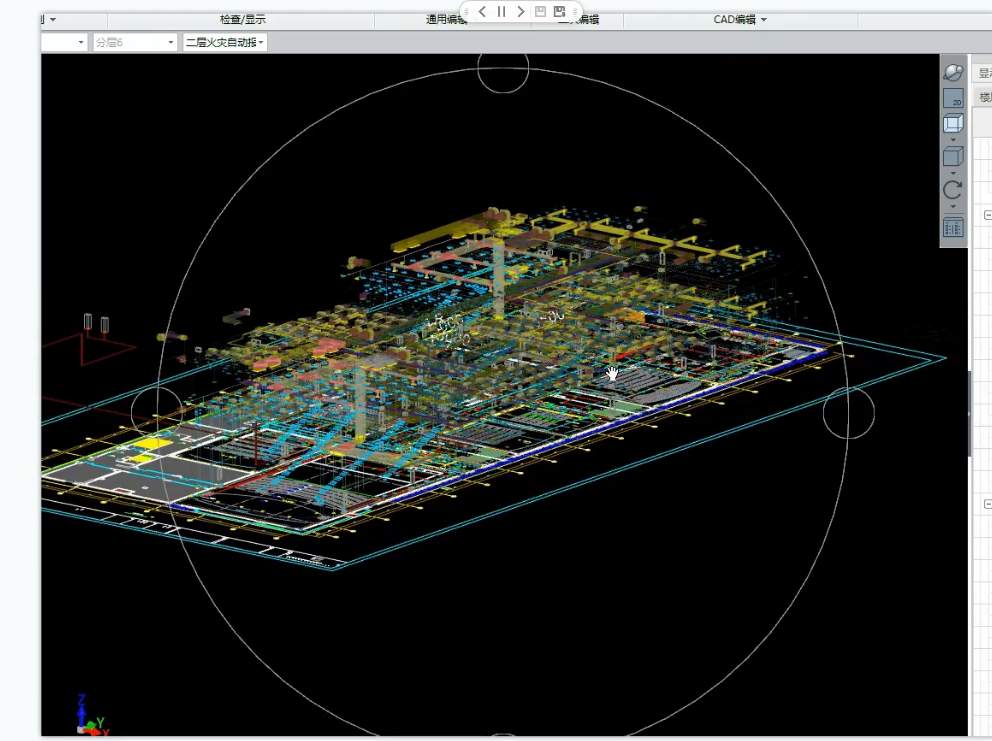The width and height of the screenshot is (992, 741).
Task: Click the save icon in floating playback bar
Action: [x=540, y=12]
